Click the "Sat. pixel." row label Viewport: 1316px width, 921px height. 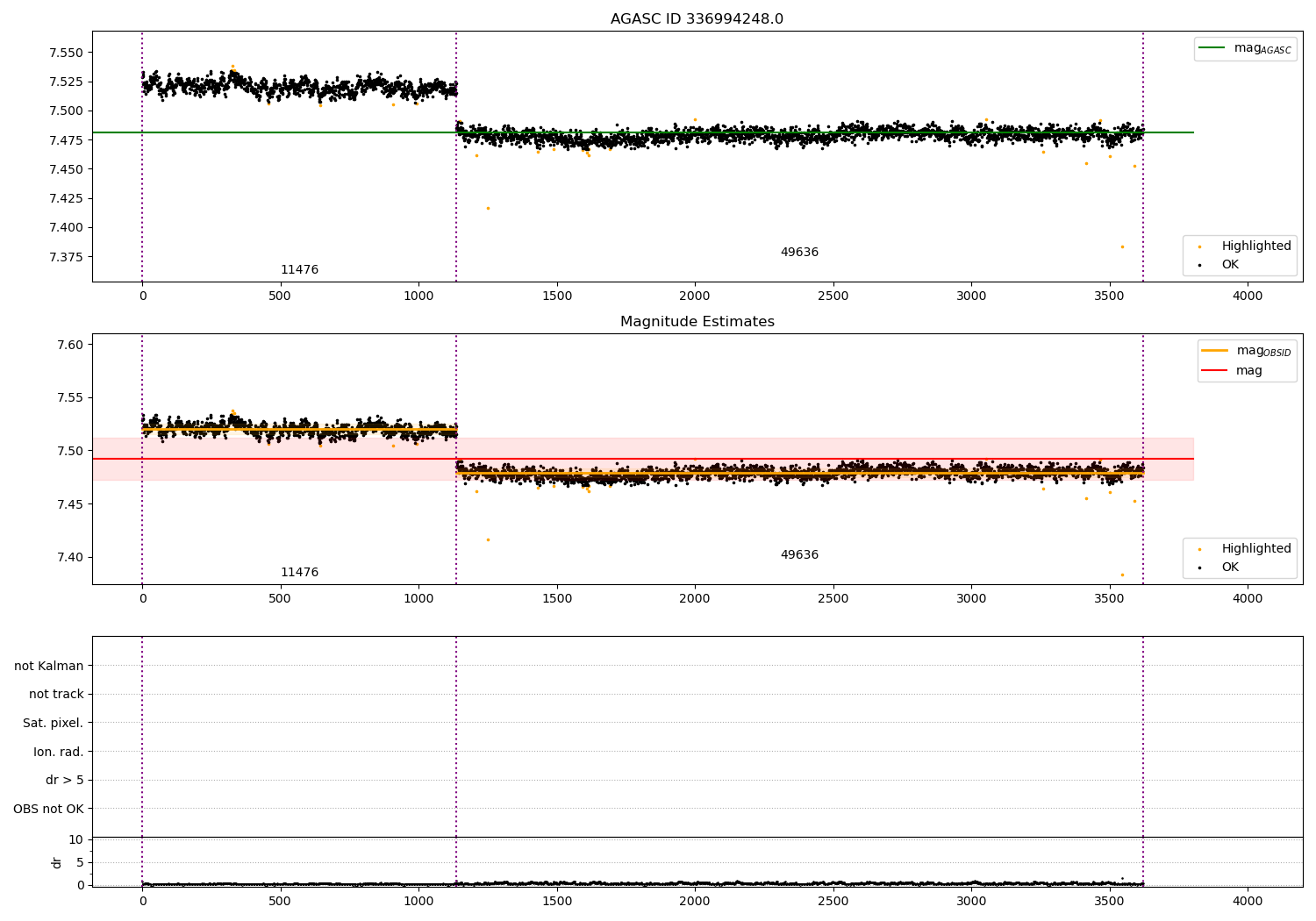pos(54,724)
